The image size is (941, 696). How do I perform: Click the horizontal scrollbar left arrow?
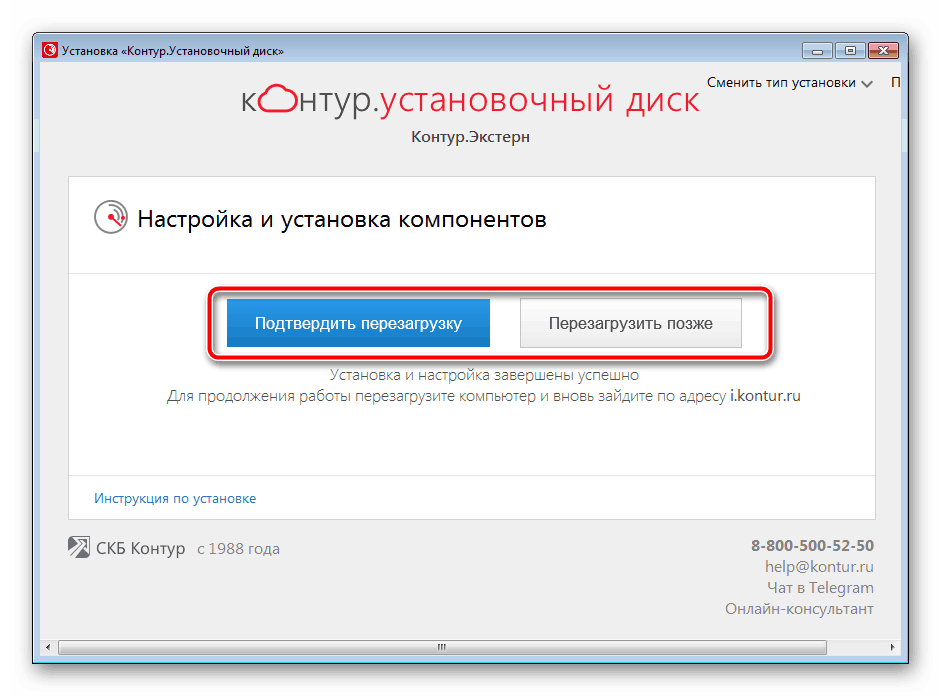click(x=48, y=648)
